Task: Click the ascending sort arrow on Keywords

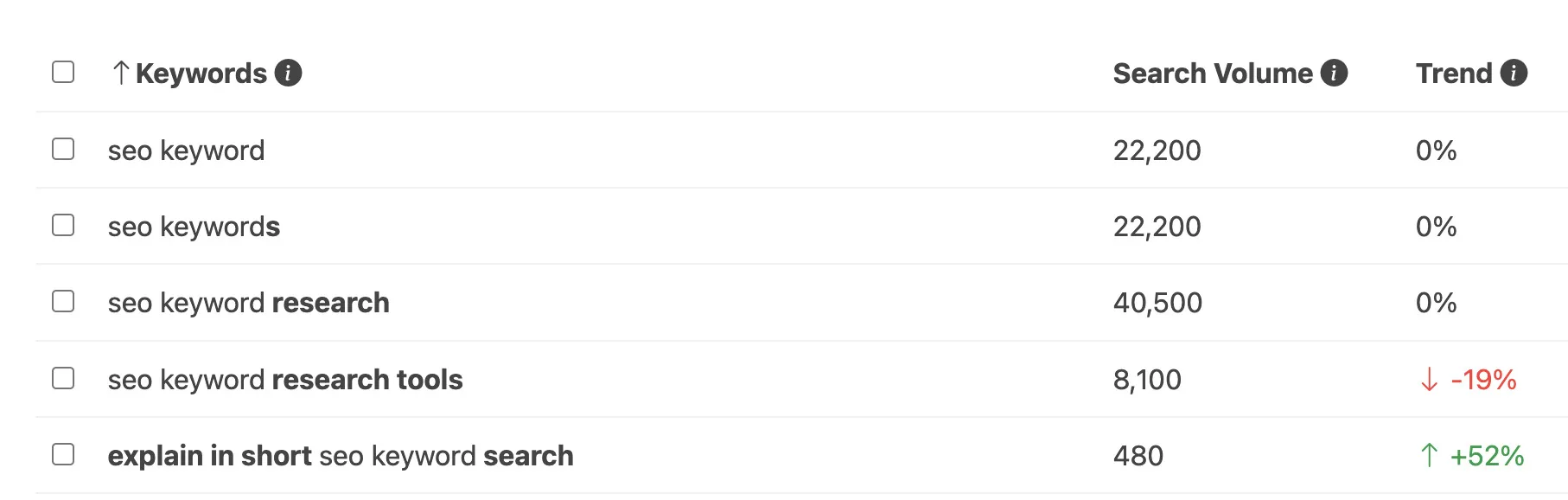Action: 120,73
